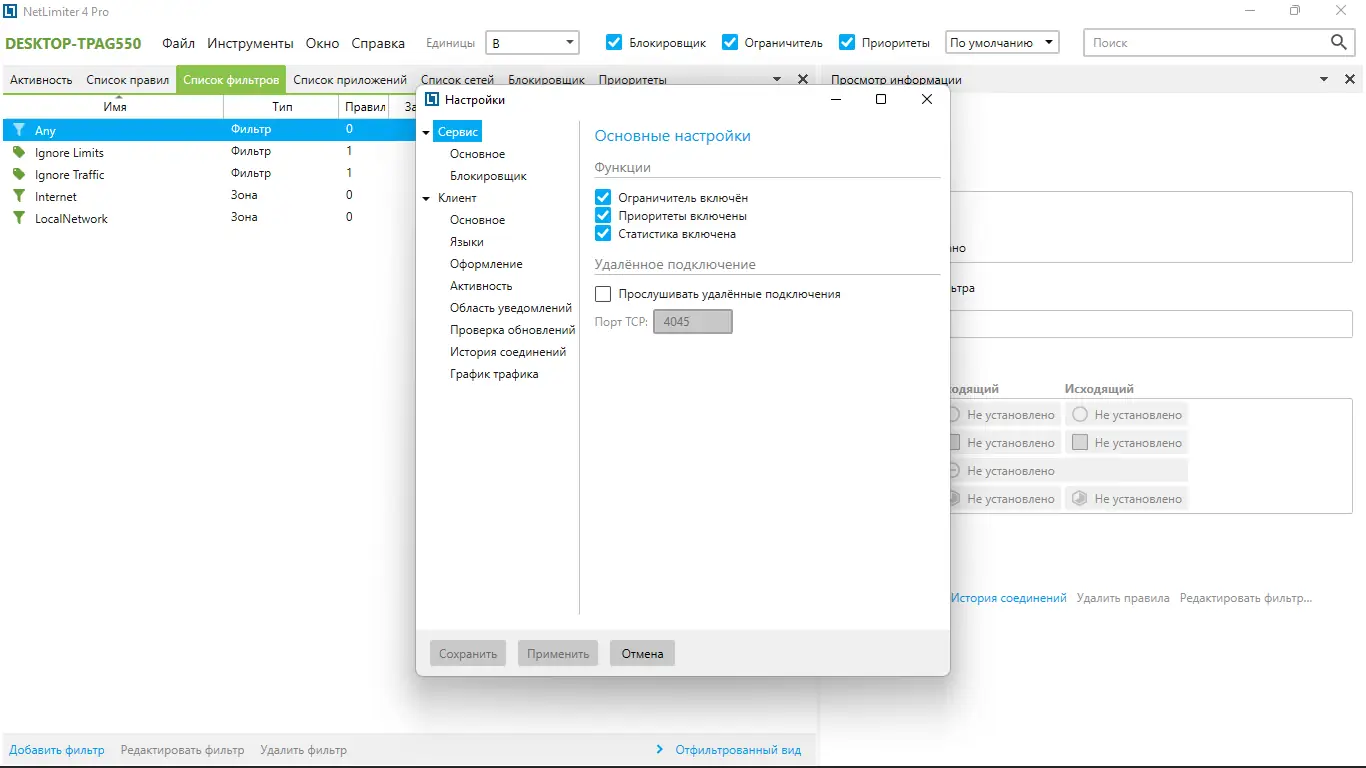Click the logo icon in the Настройки dialog
This screenshot has height=768, width=1366.
point(432,99)
